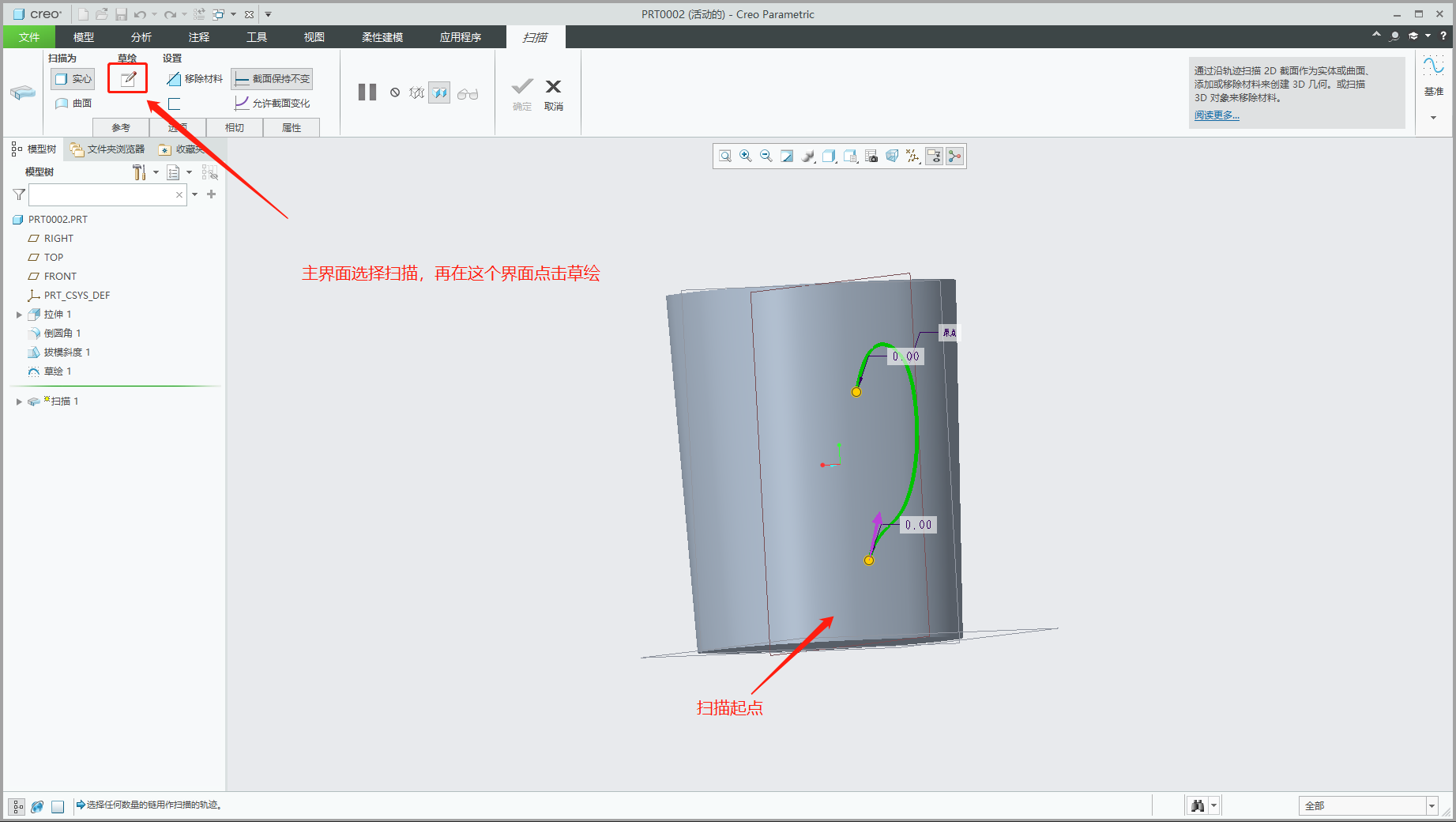This screenshot has width=1456, height=822.
Task: Open the 文件夹浏览器 navigator tab
Action: (x=107, y=149)
